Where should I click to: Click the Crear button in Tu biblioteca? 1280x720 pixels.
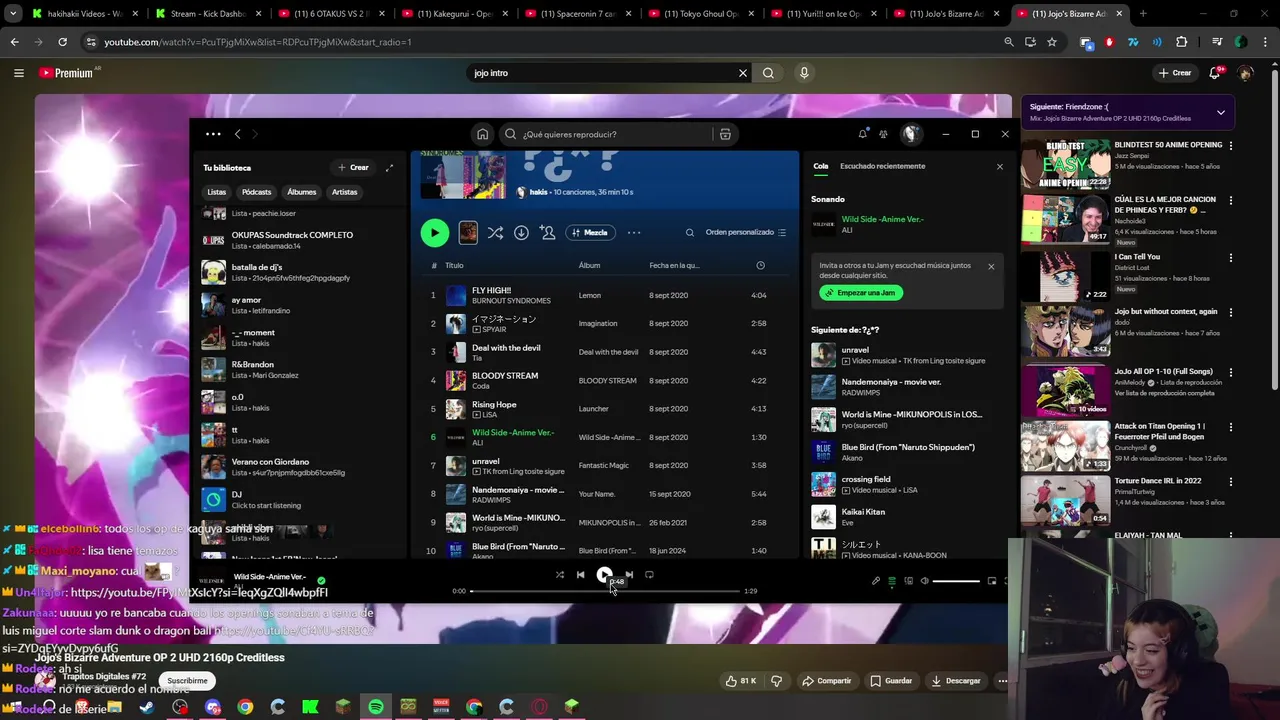(353, 168)
